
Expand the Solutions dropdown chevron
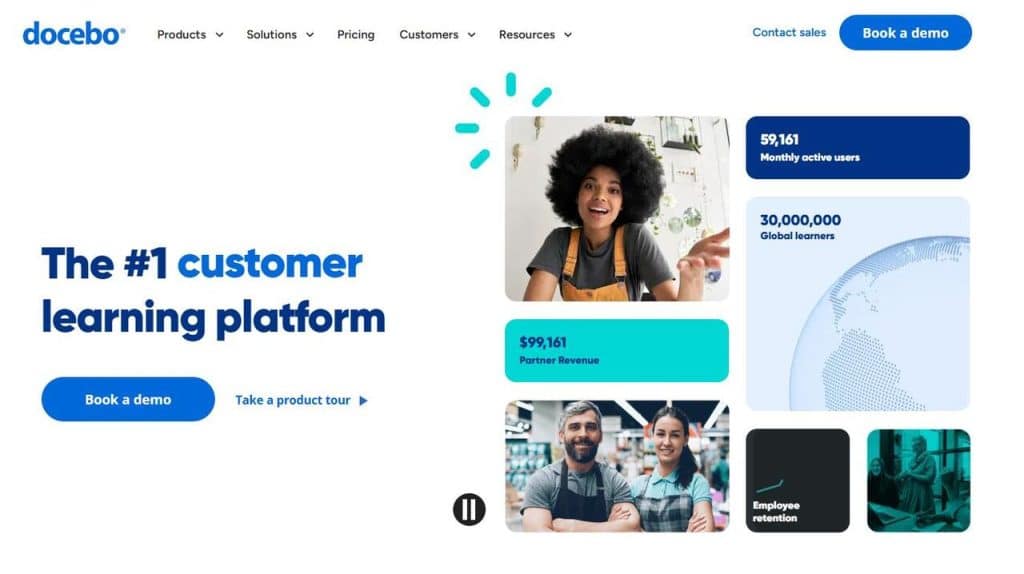(x=310, y=35)
